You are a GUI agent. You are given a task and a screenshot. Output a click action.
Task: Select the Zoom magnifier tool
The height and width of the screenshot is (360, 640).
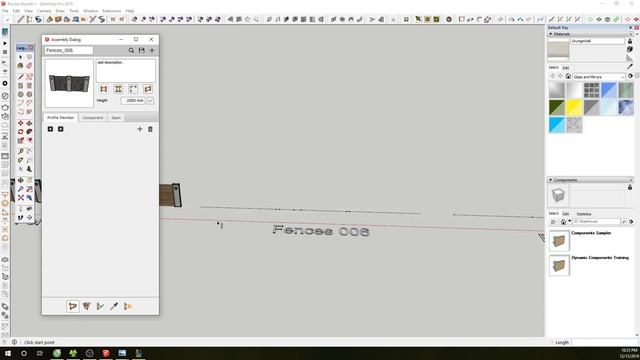(20, 189)
